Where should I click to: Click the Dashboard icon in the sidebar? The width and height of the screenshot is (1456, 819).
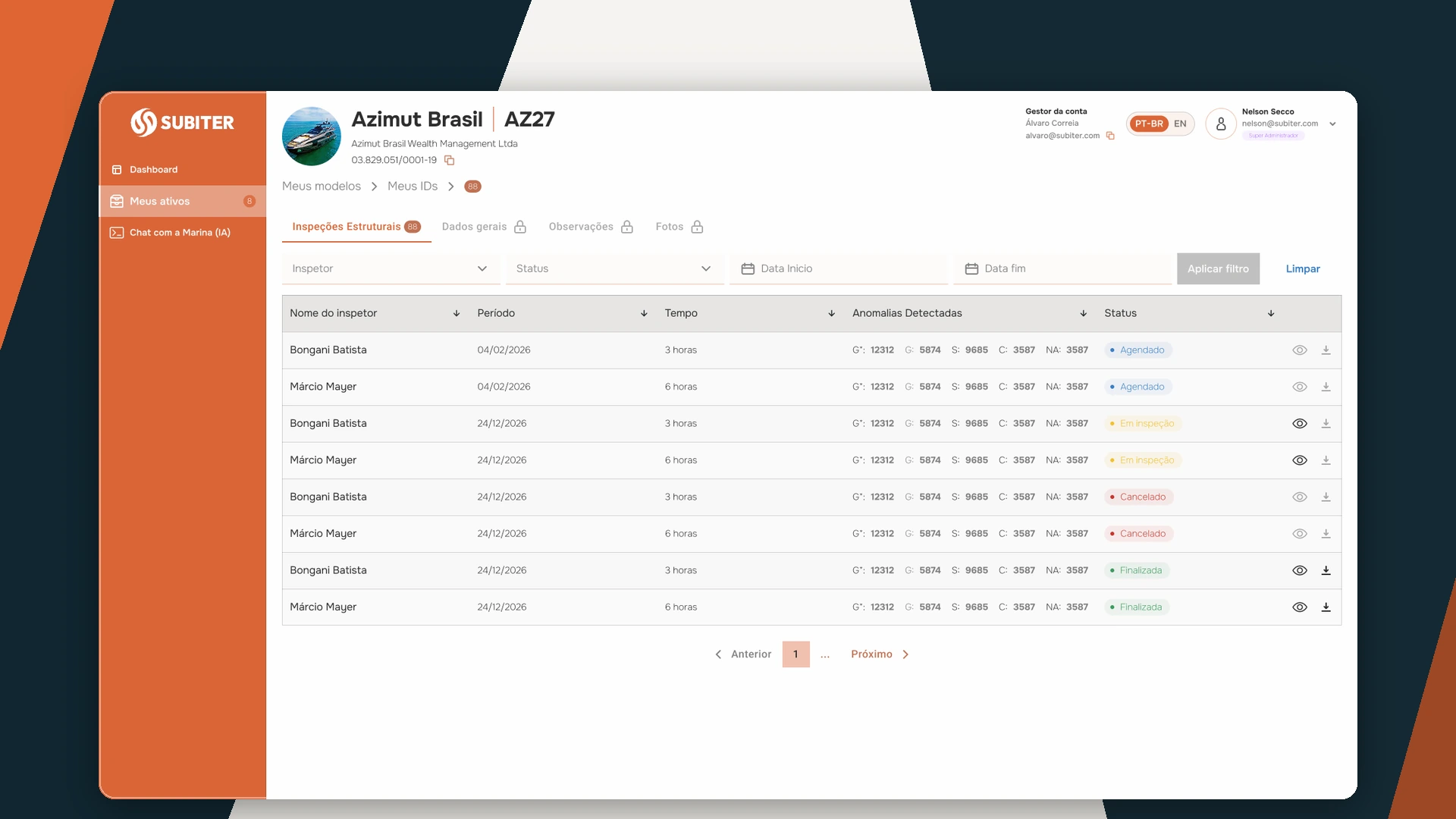(x=117, y=170)
